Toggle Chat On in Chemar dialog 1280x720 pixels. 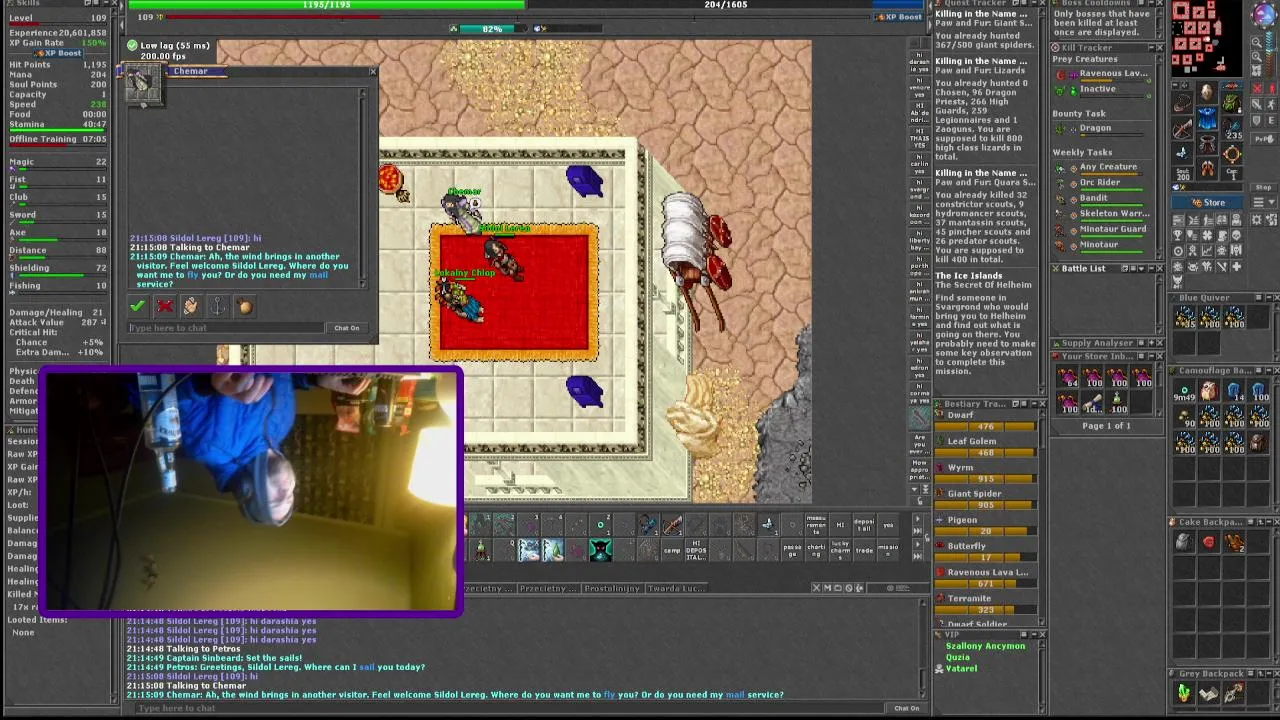[x=347, y=328]
